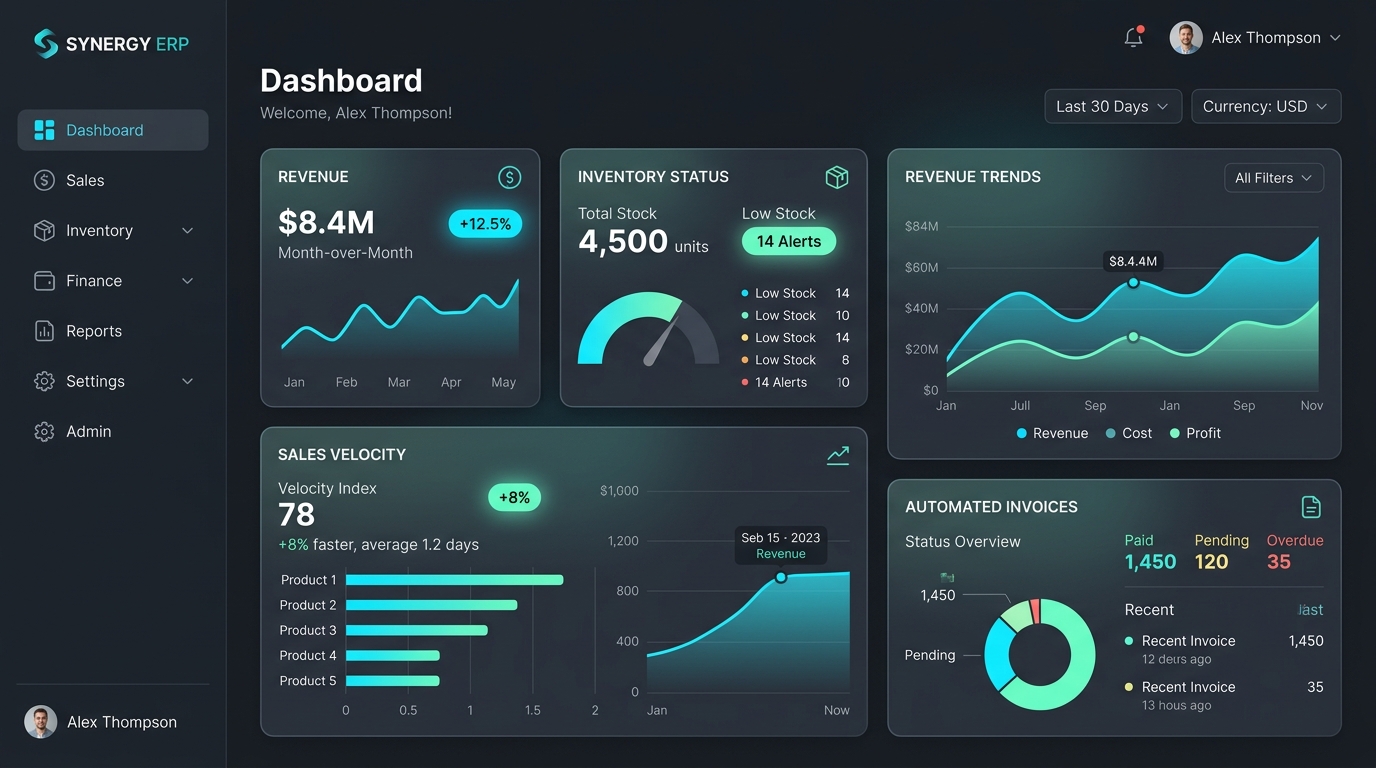Click the box icon on Inventory Status card
This screenshot has height=768, width=1376.
[x=837, y=177]
